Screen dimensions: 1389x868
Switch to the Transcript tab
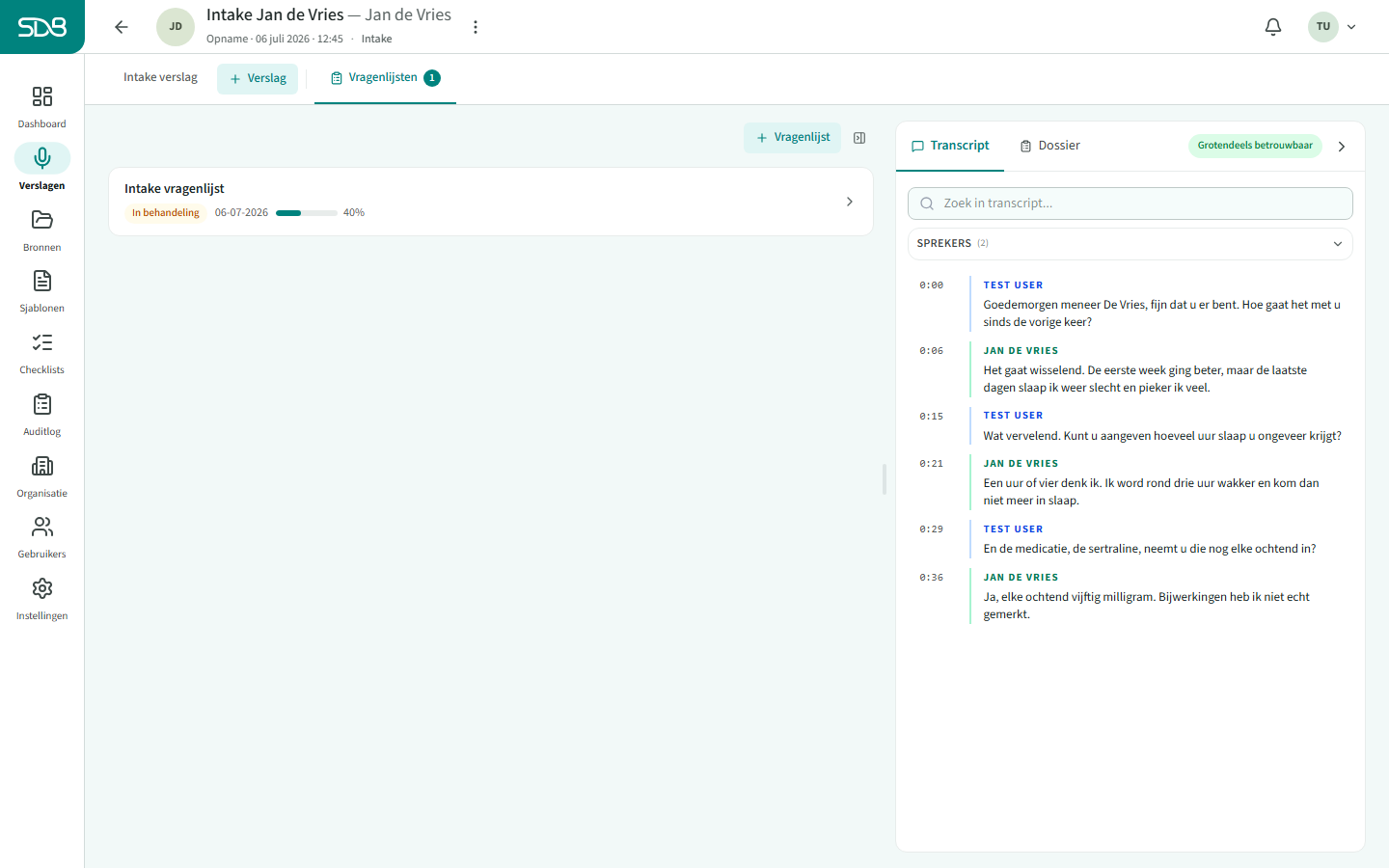(950, 146)
